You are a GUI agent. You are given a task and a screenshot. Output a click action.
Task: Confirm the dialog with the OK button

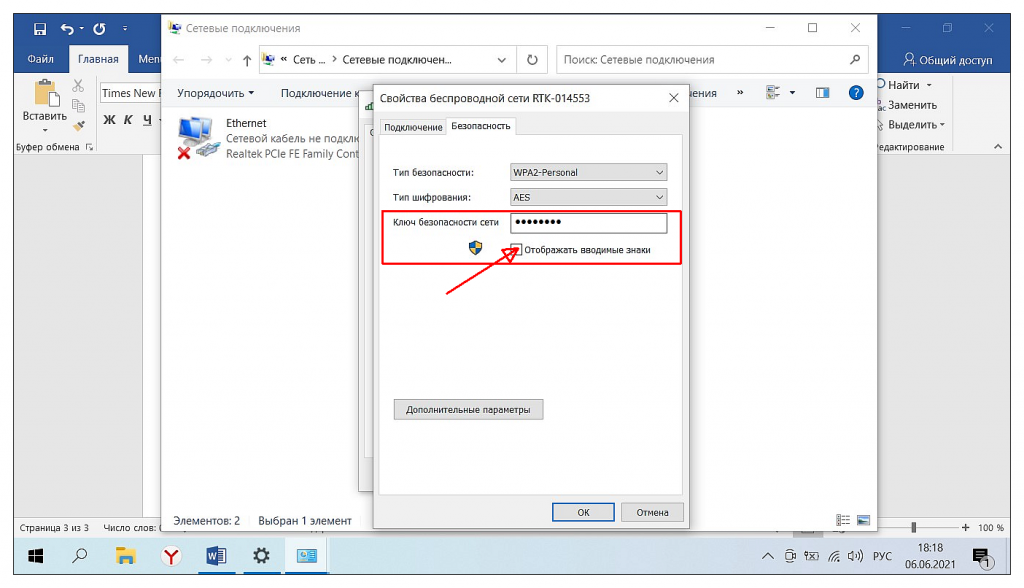click(x=582, y=512)
